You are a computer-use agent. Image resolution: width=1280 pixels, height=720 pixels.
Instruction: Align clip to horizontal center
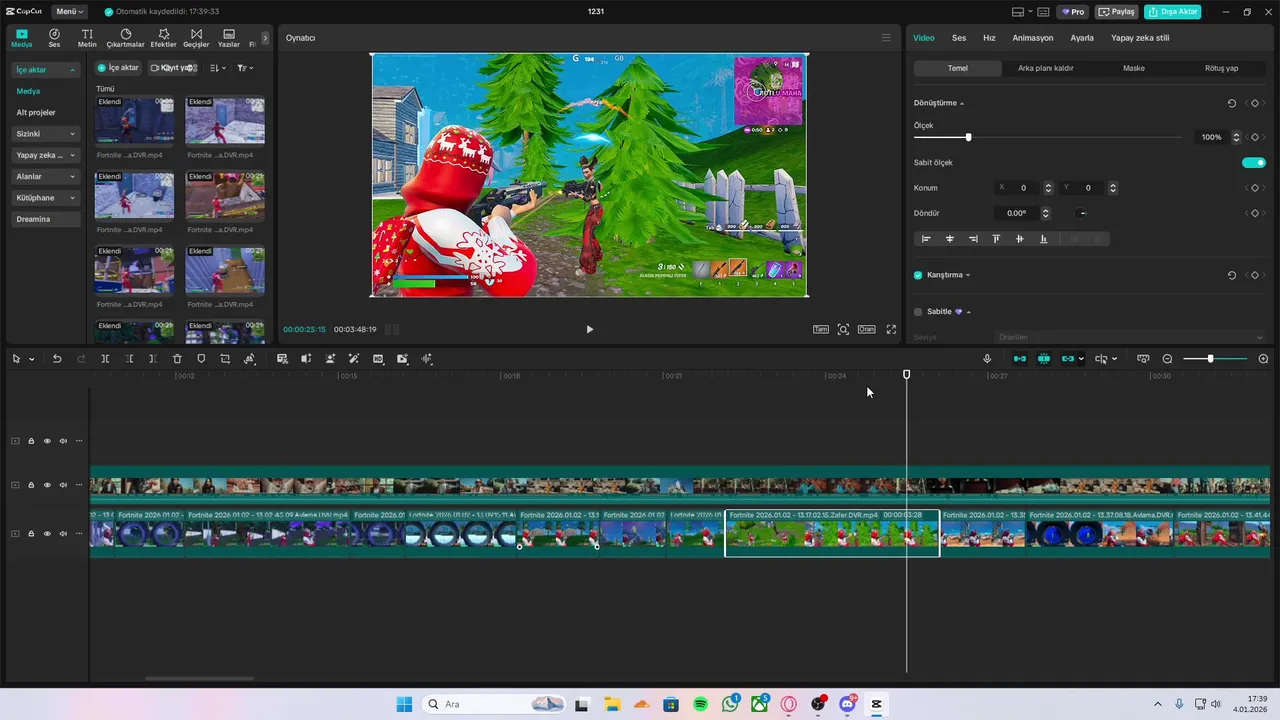click(950, 239)
